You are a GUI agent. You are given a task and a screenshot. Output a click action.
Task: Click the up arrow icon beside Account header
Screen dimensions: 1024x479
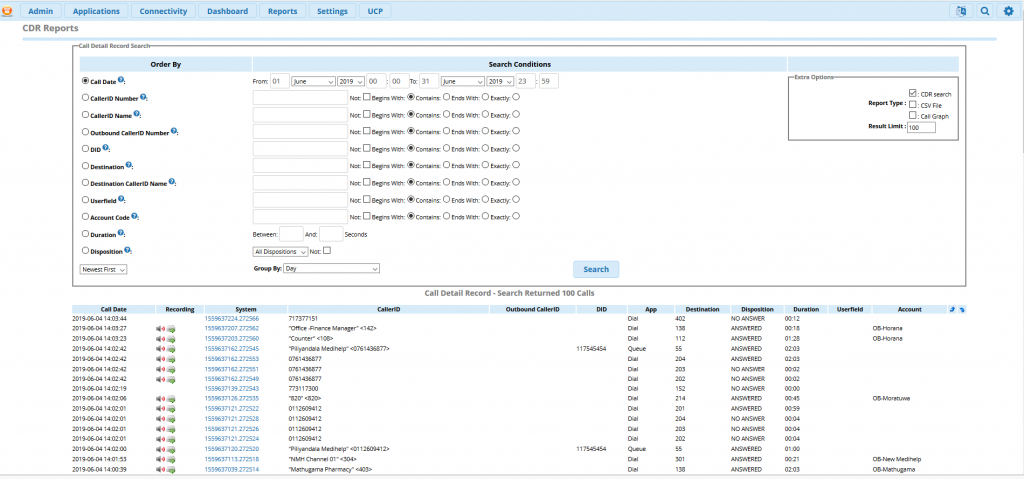tap(953, 309)
